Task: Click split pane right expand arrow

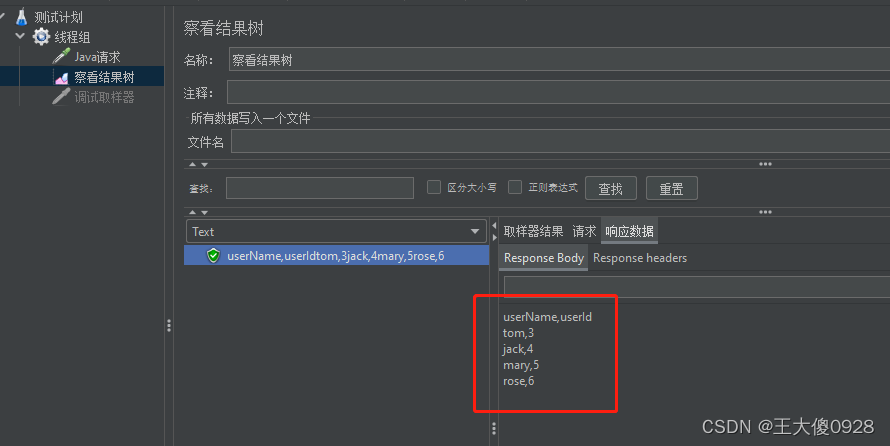Action: click(x=494, y=237)
